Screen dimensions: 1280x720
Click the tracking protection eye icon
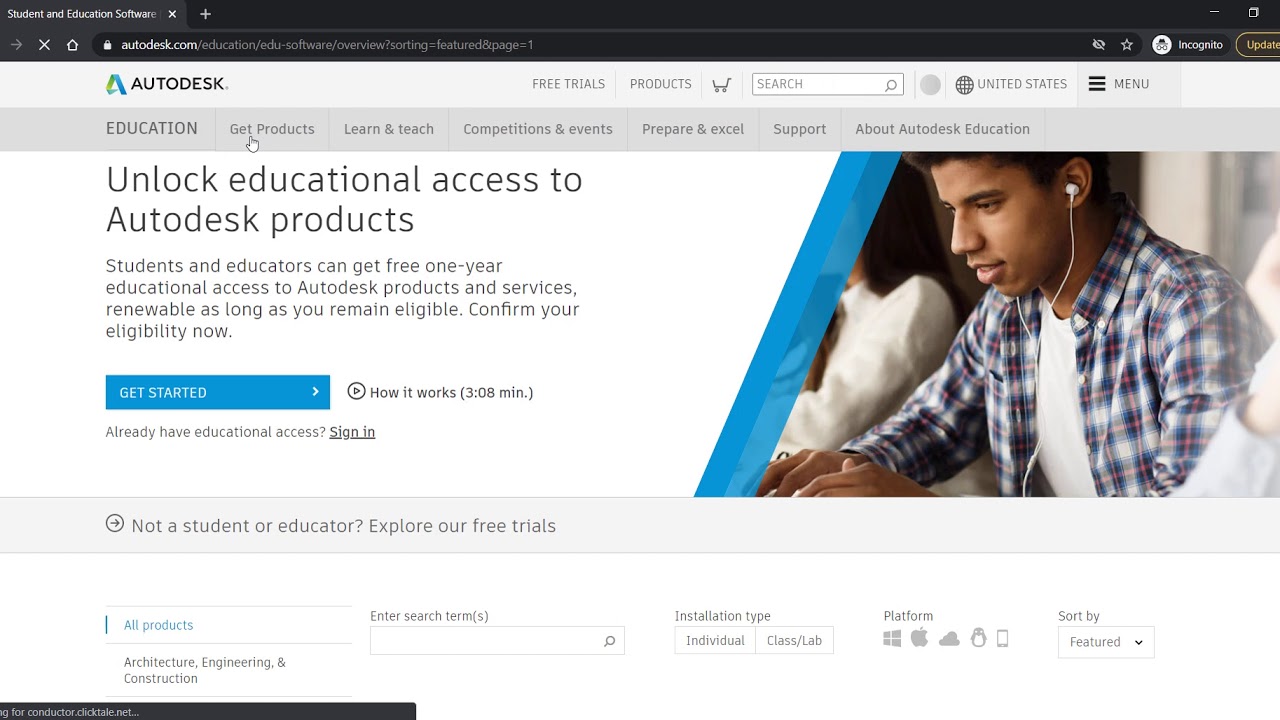[x=1099, y=45]
